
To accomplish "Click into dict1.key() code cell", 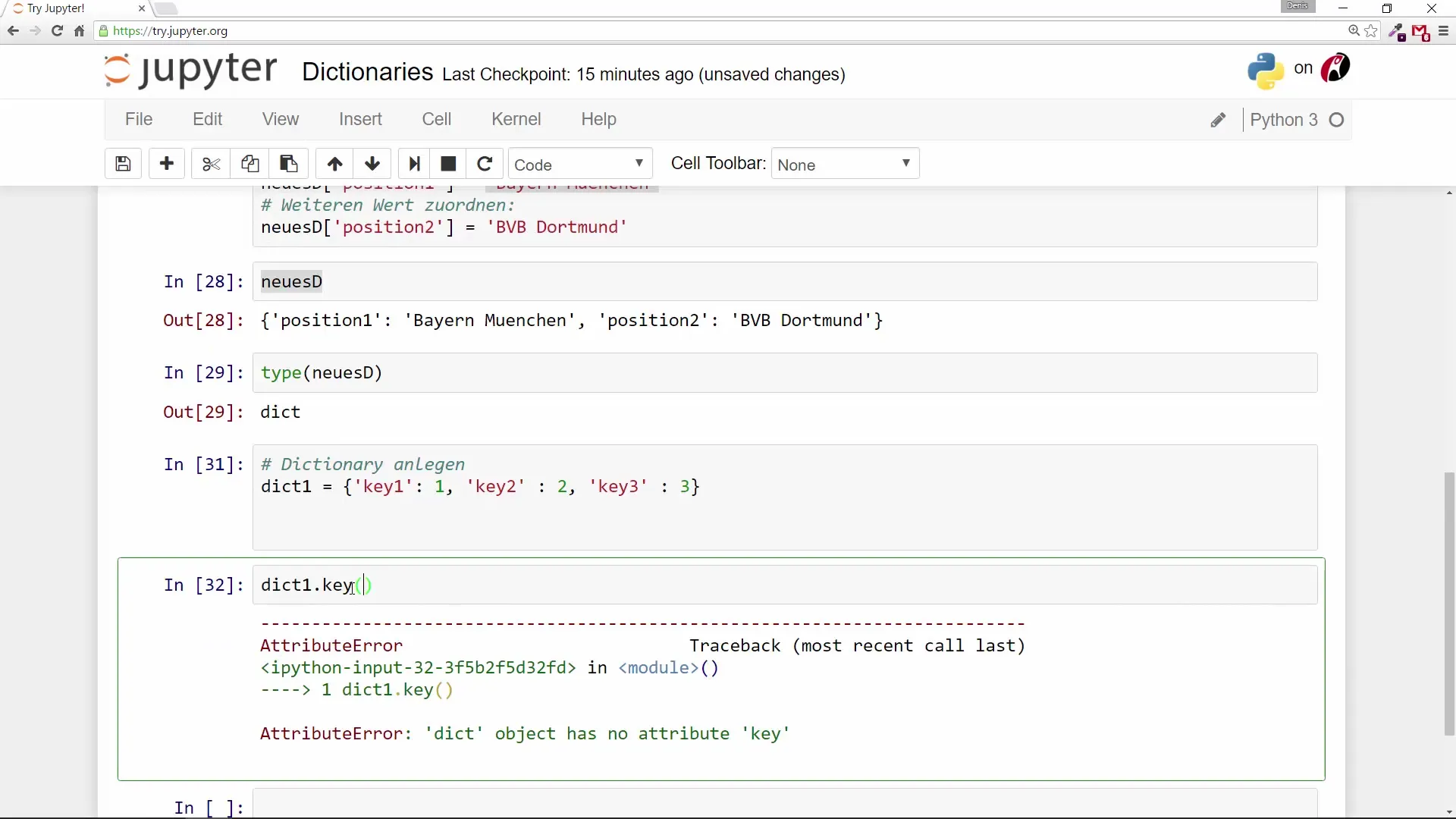I will (x=785, y=585).
